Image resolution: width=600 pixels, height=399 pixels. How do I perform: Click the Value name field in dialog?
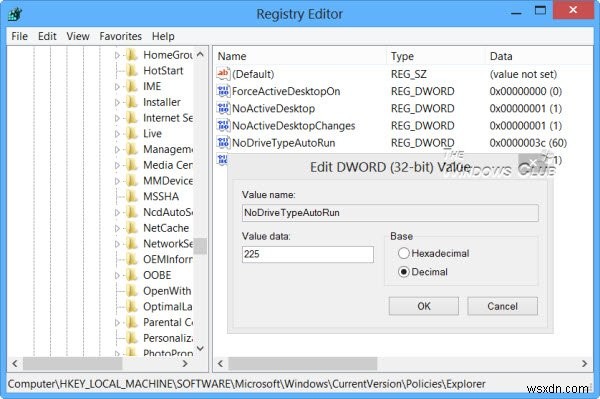(390, 213)
